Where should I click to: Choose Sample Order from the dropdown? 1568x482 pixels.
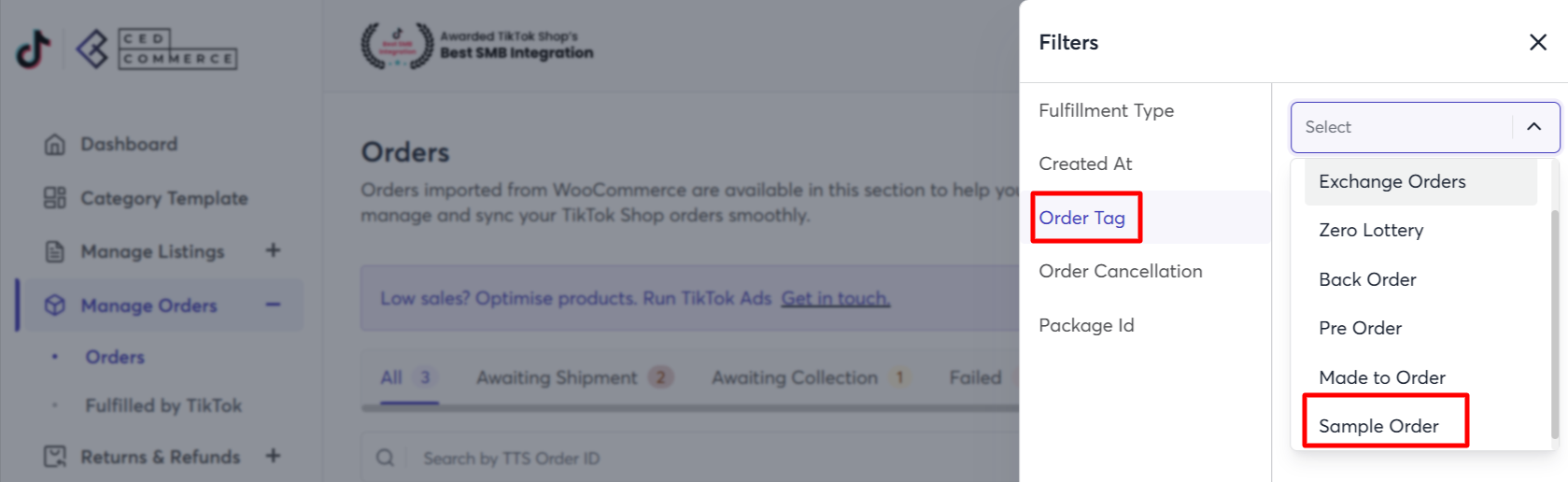click(1378, 426)
